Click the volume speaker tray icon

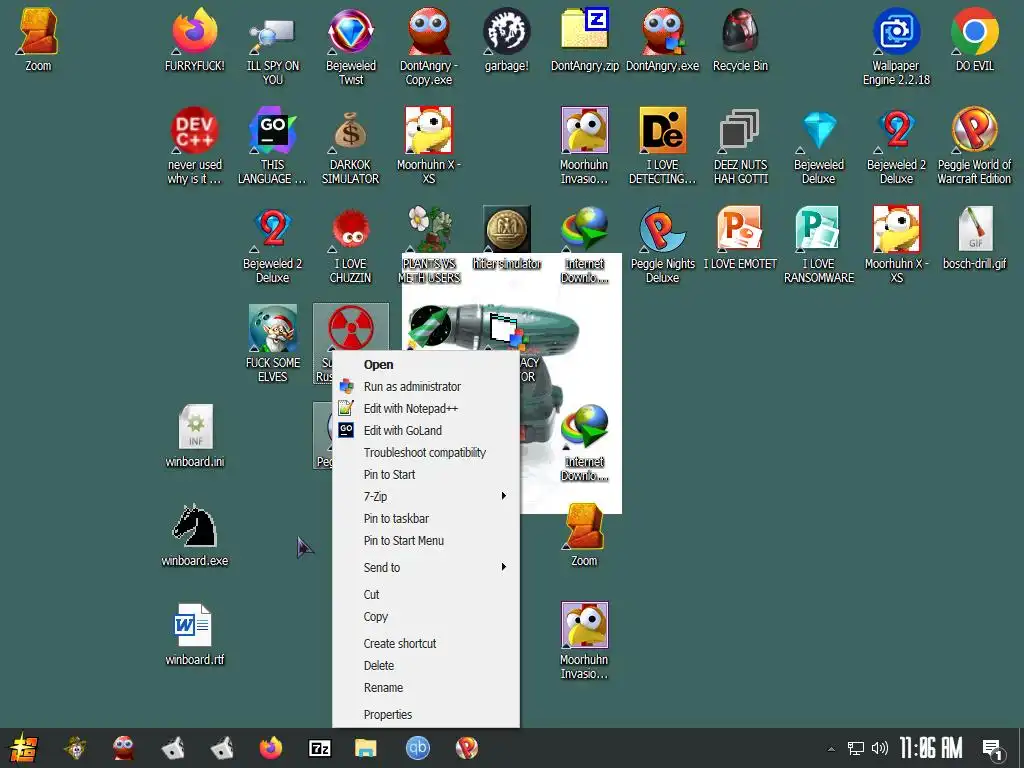(880, 748)
